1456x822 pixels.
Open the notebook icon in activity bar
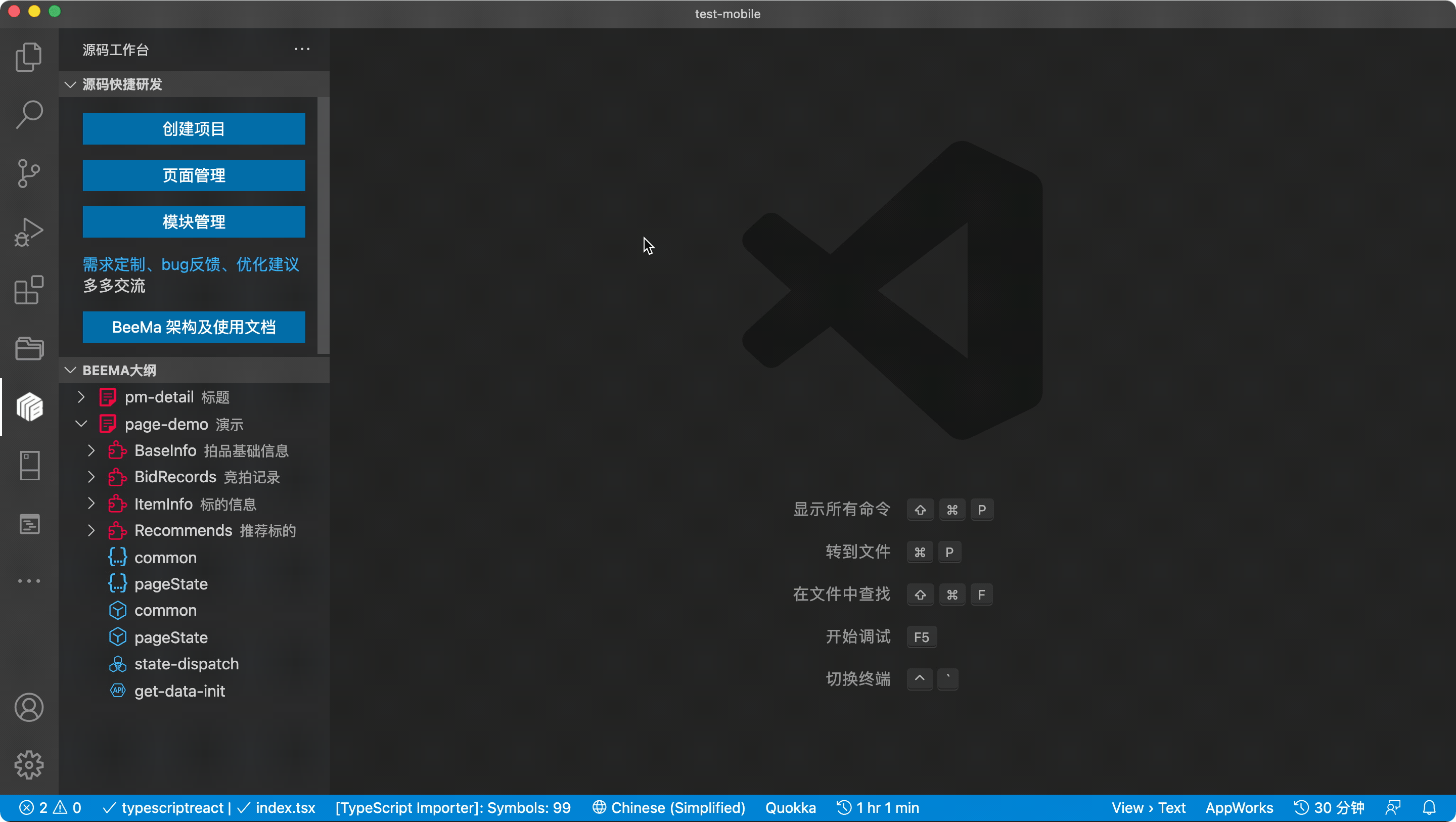(x=29, y=465)
